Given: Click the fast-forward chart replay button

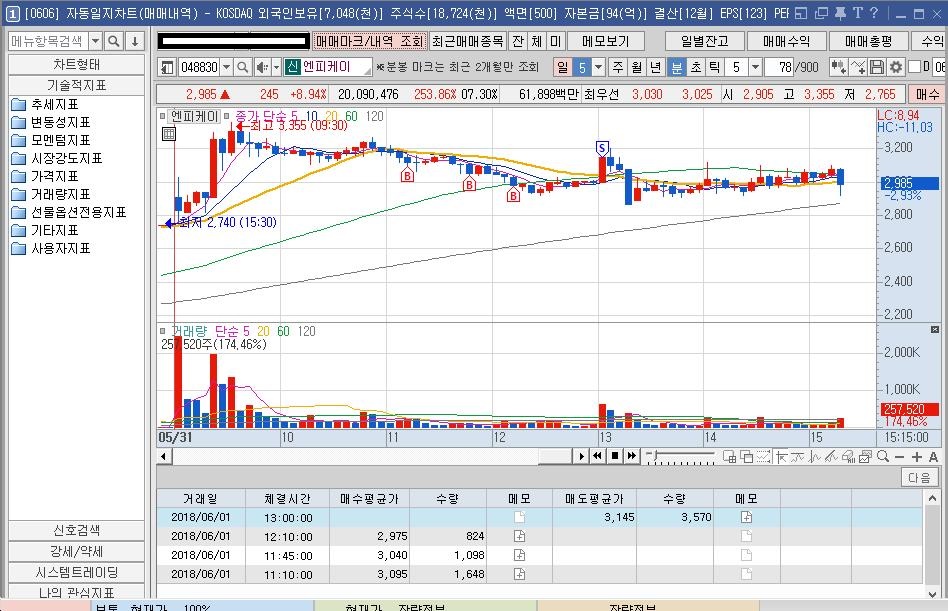Looking at the screenshot, I should point(632,456).
